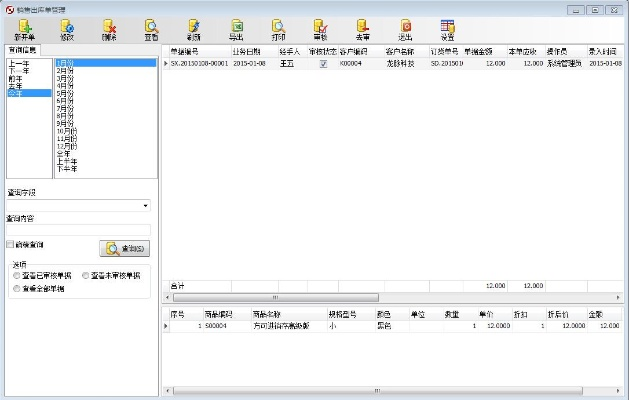
Task: Select 3月份 in the month list
Action: click(x=67, y=76)
